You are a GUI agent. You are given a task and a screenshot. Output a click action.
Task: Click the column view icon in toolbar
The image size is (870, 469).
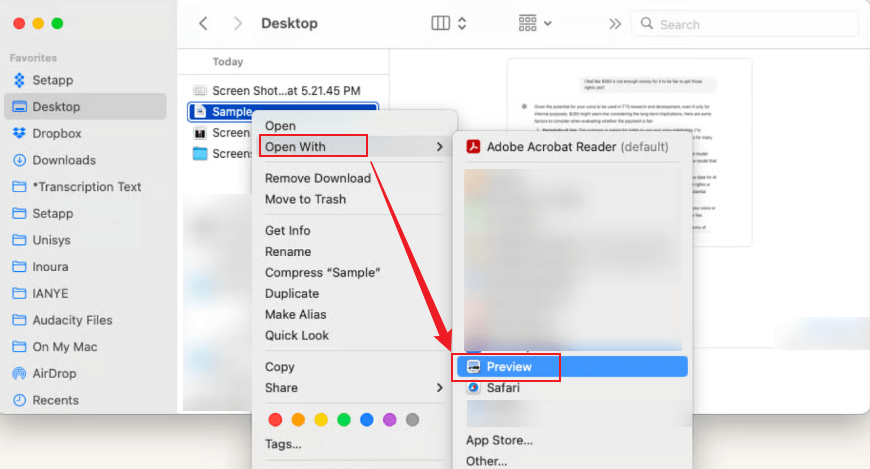click(x=440, y=23)
